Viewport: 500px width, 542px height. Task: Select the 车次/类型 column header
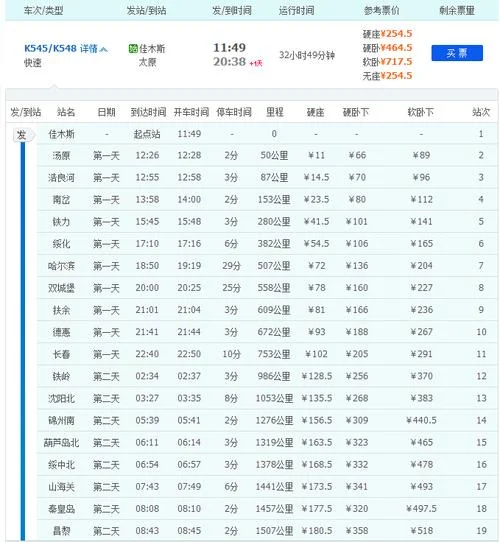[x=43, y=10]
